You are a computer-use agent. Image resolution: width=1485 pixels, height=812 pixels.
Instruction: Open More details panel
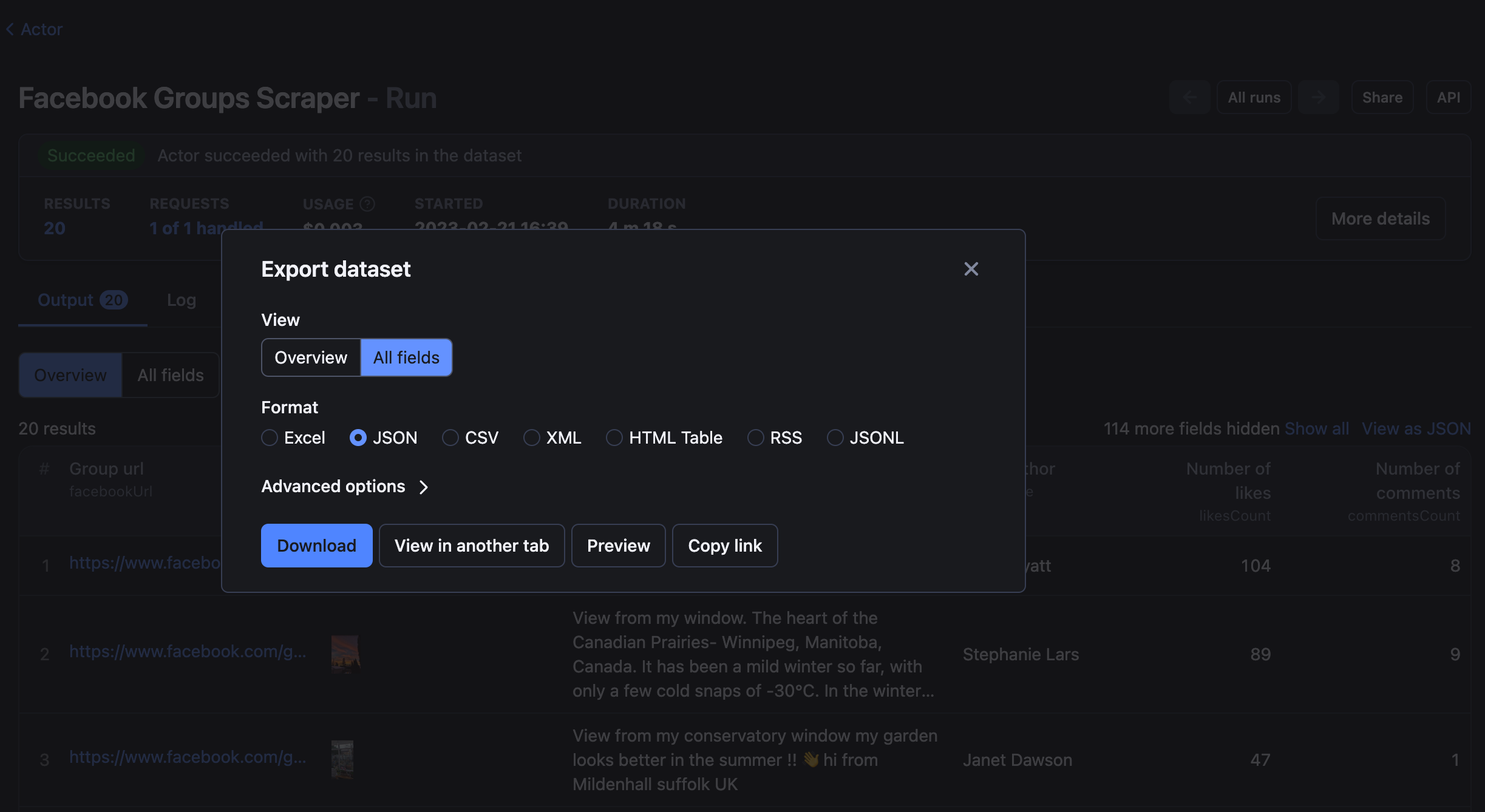click(x=1381, y=218)
